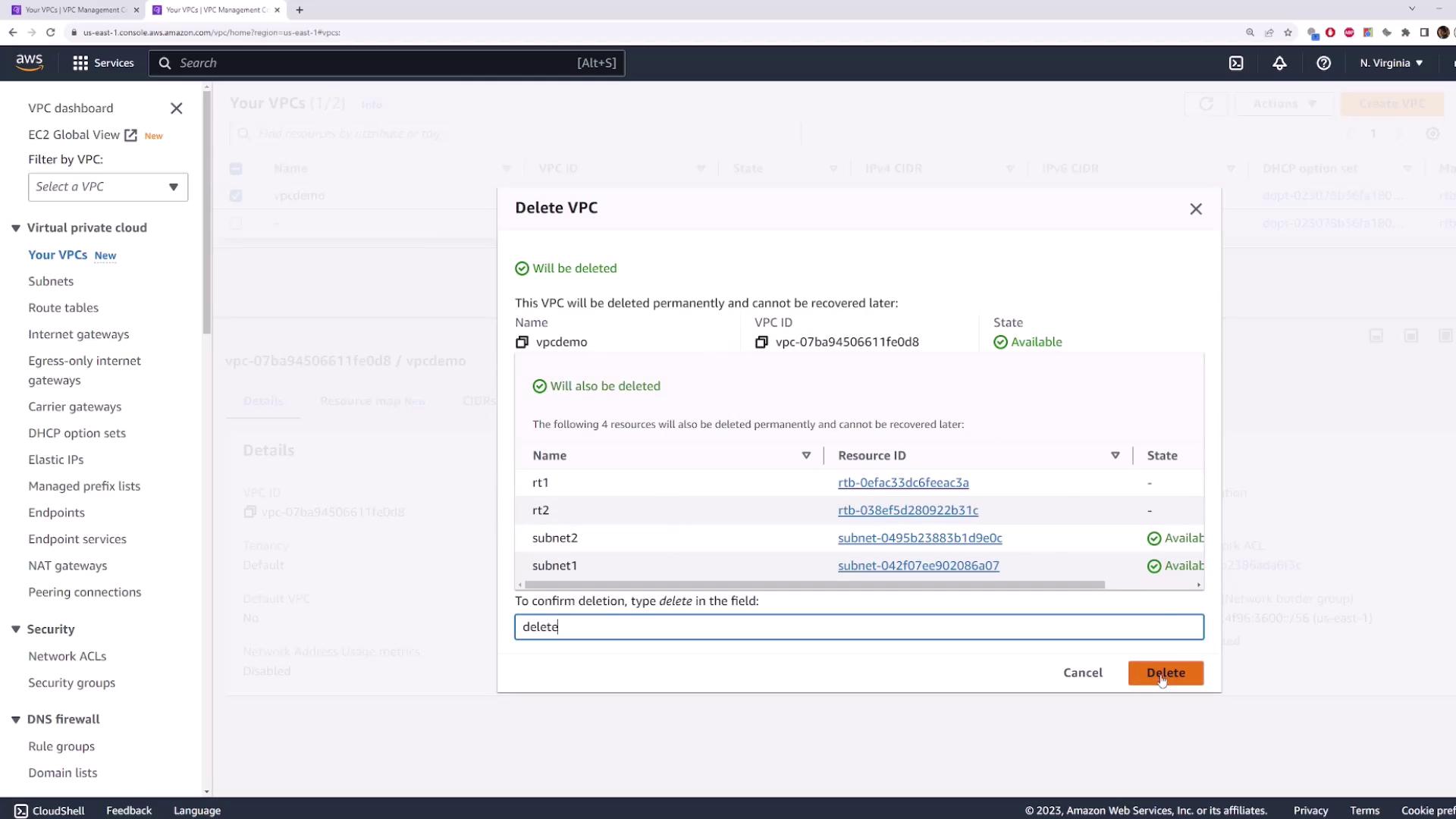Click the AWS logo home icon

pos(30,62)
